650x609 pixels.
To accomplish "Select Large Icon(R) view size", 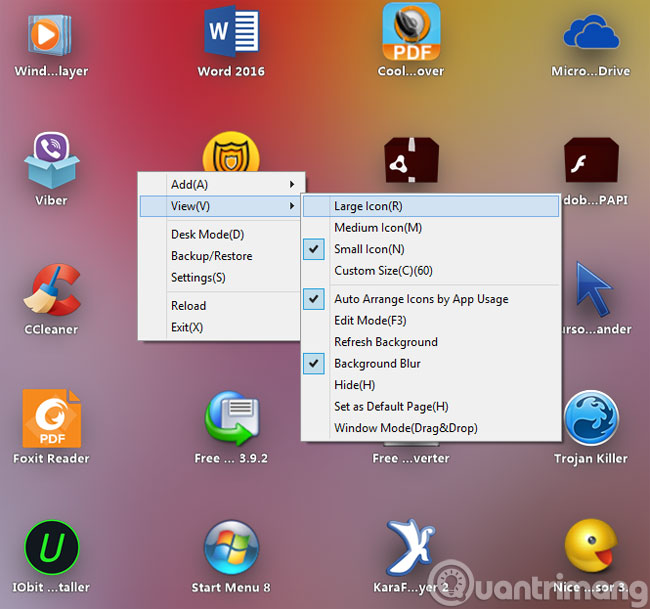I will click(x=431, y=206).
